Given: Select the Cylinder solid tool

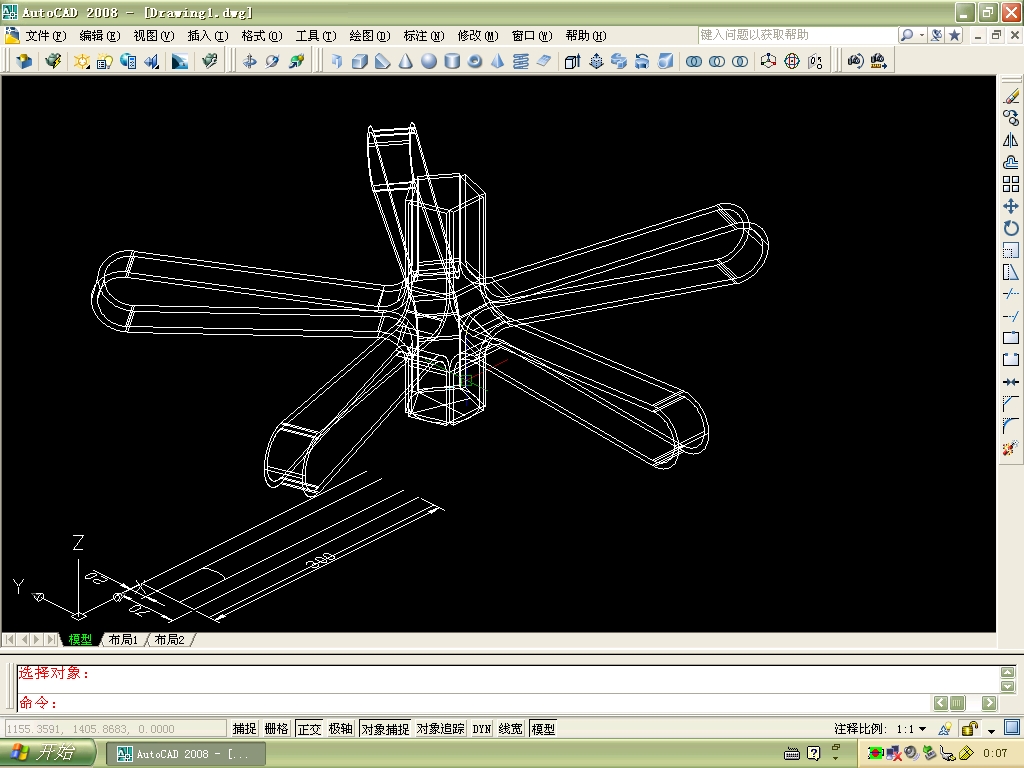Looking at the screenshot, I should pyautogui.click(x=452, y=61).
